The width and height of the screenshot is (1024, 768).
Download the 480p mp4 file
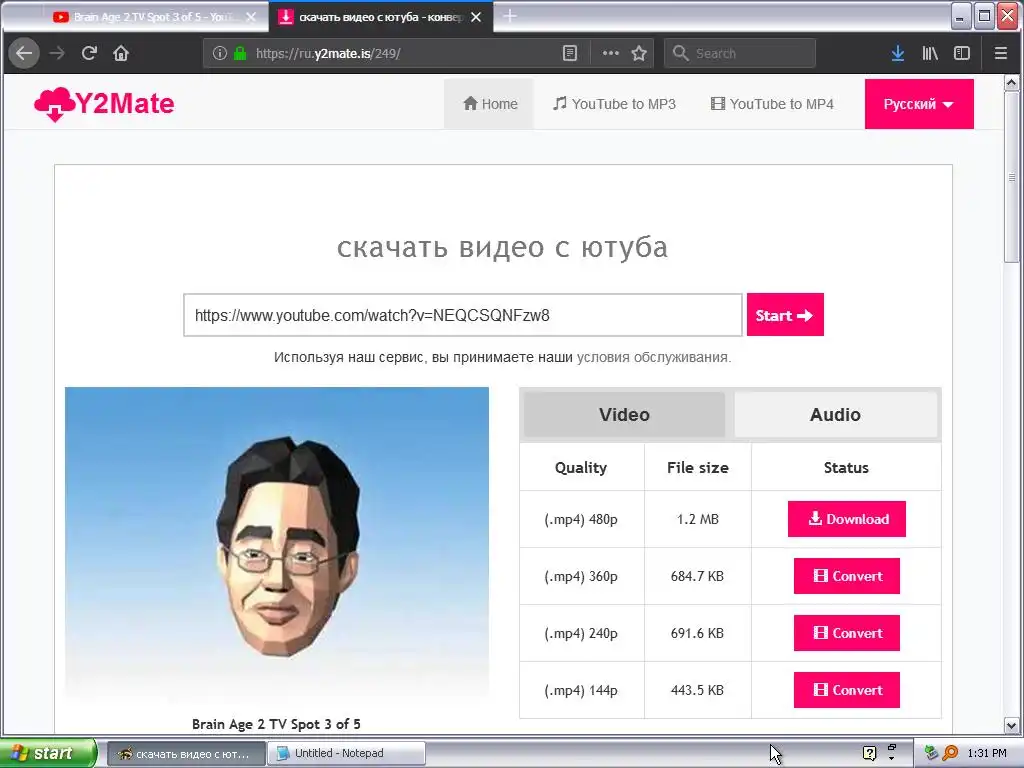(x=846, y=519)
